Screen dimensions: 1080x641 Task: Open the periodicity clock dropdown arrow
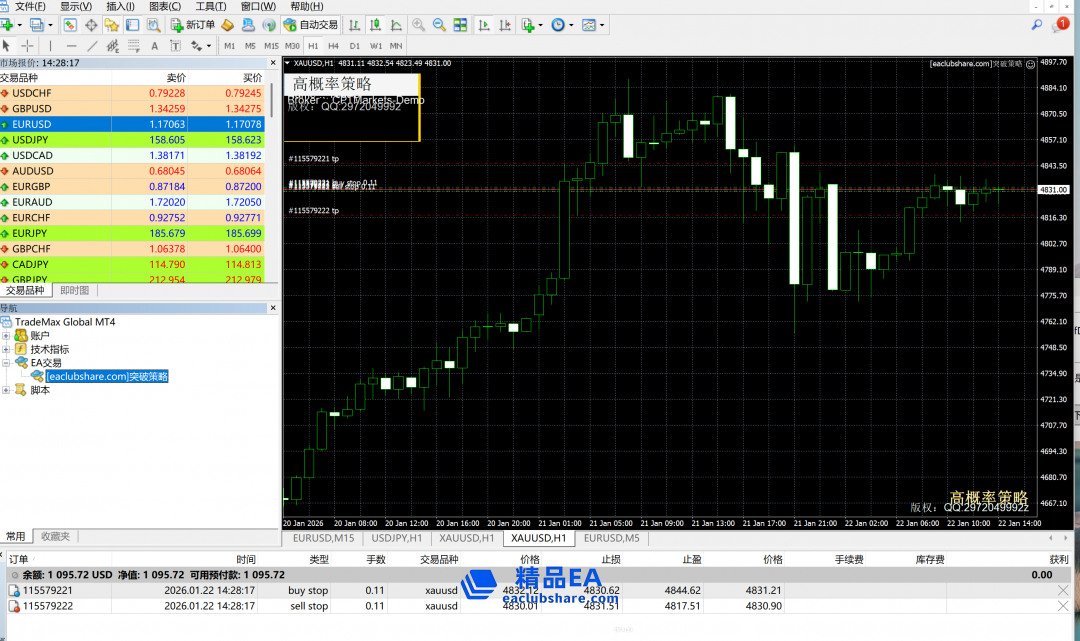[571, 24]
